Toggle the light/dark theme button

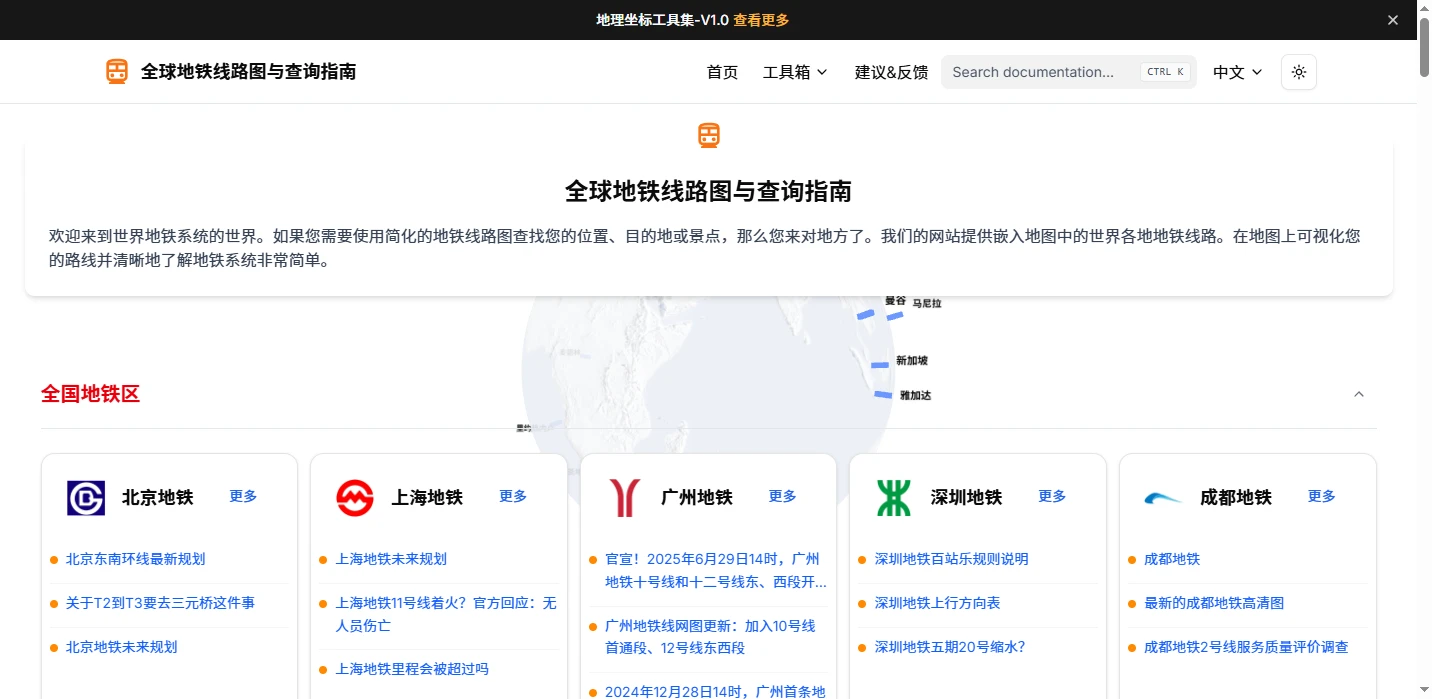pyautogui.click(x=1298, y=72)
